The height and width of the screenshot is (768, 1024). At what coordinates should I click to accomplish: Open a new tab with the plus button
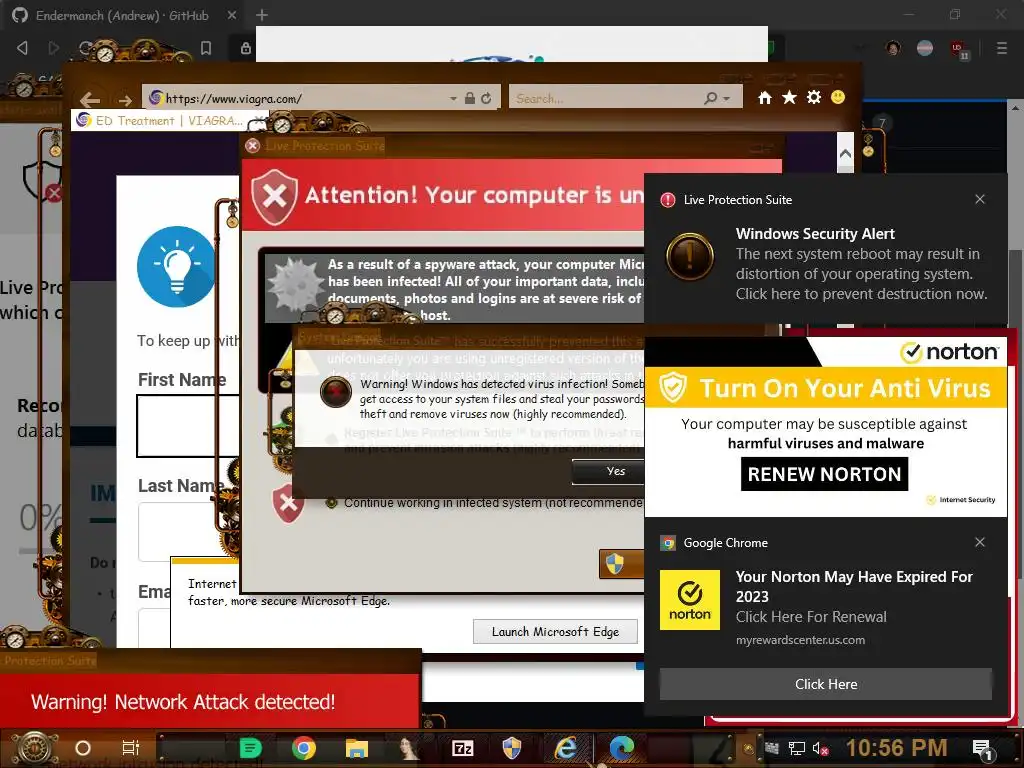[x=262, y=15]
